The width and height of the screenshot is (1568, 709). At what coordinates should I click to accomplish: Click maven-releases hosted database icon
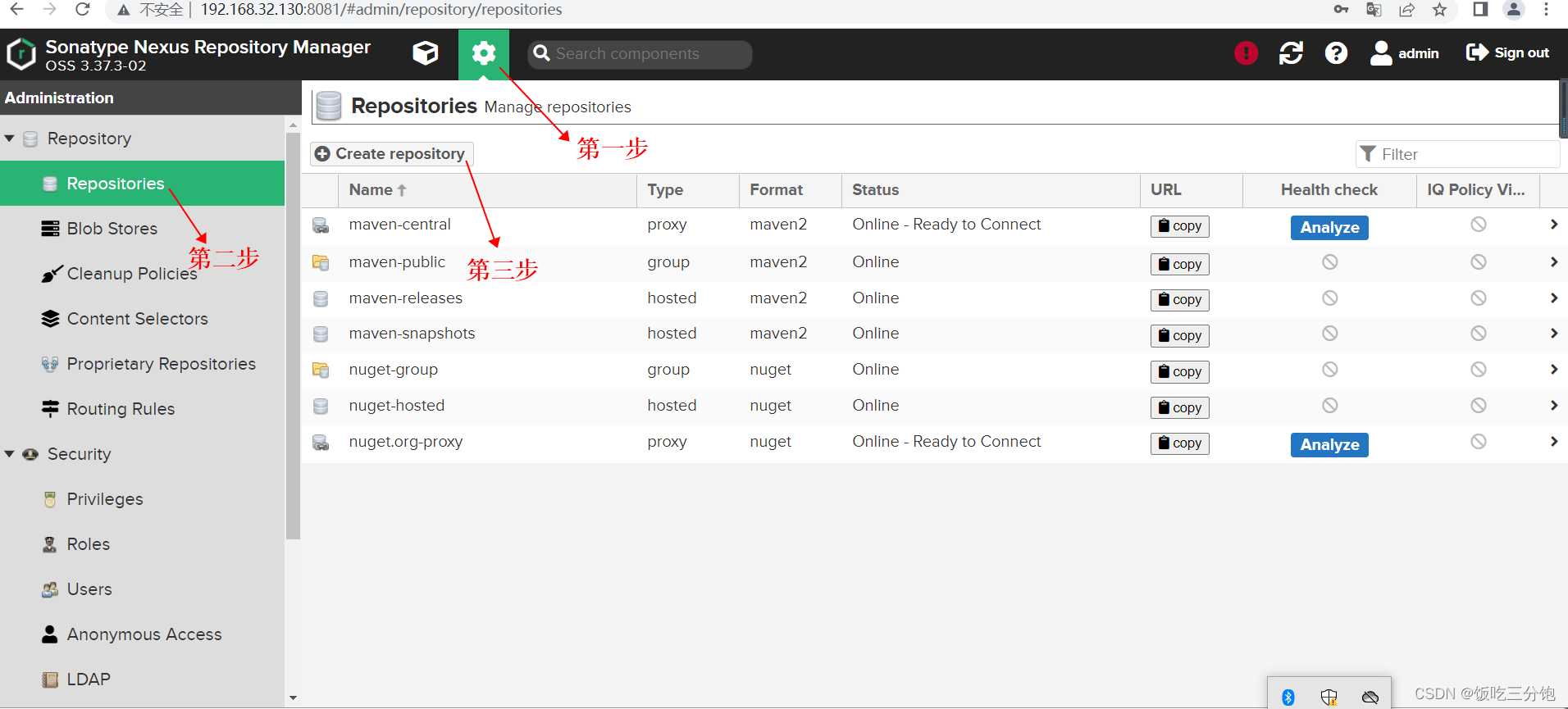tap(321, 299)
